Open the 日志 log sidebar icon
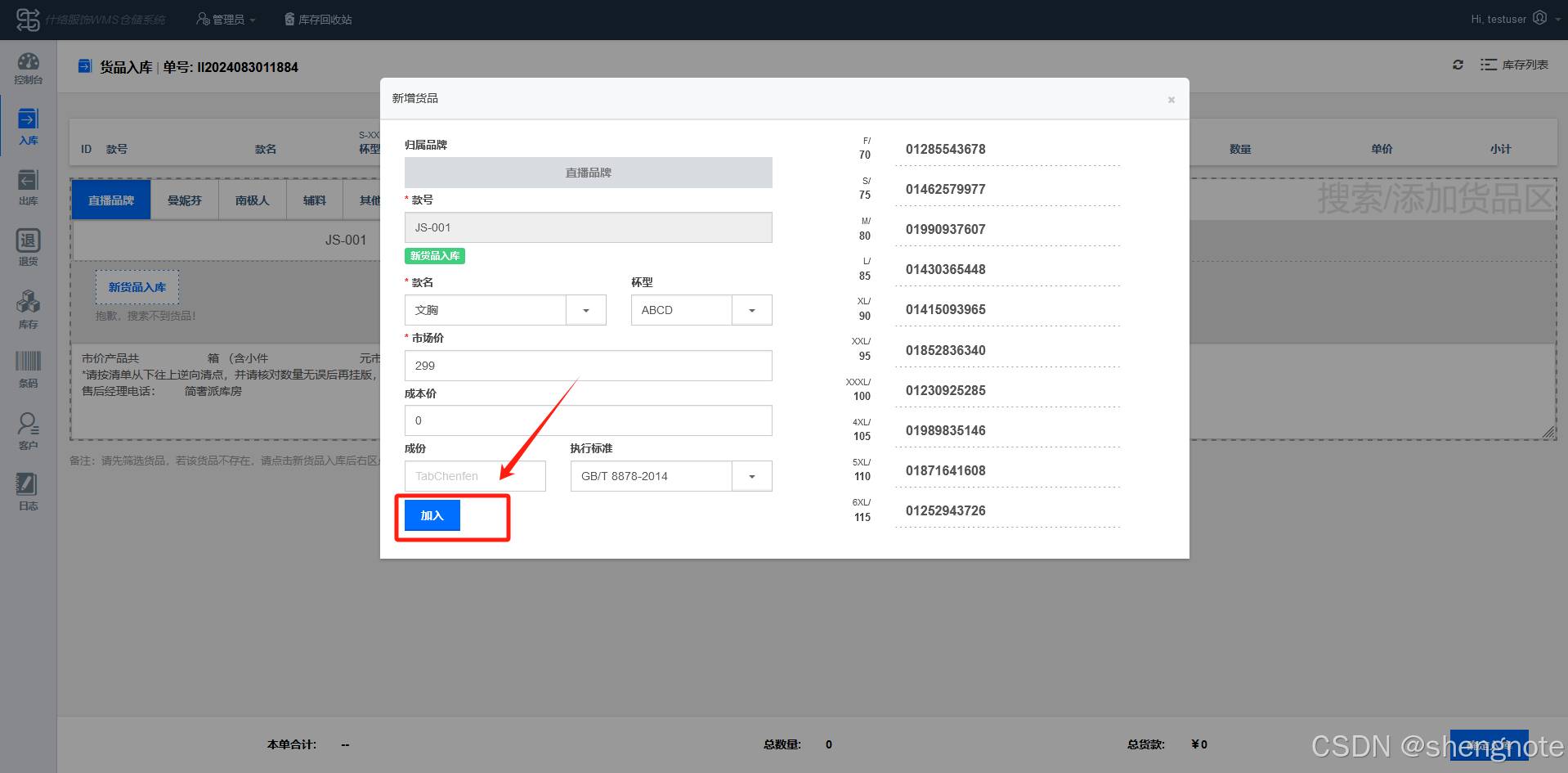Screen dimensions: 1568x773 point(28,491)
